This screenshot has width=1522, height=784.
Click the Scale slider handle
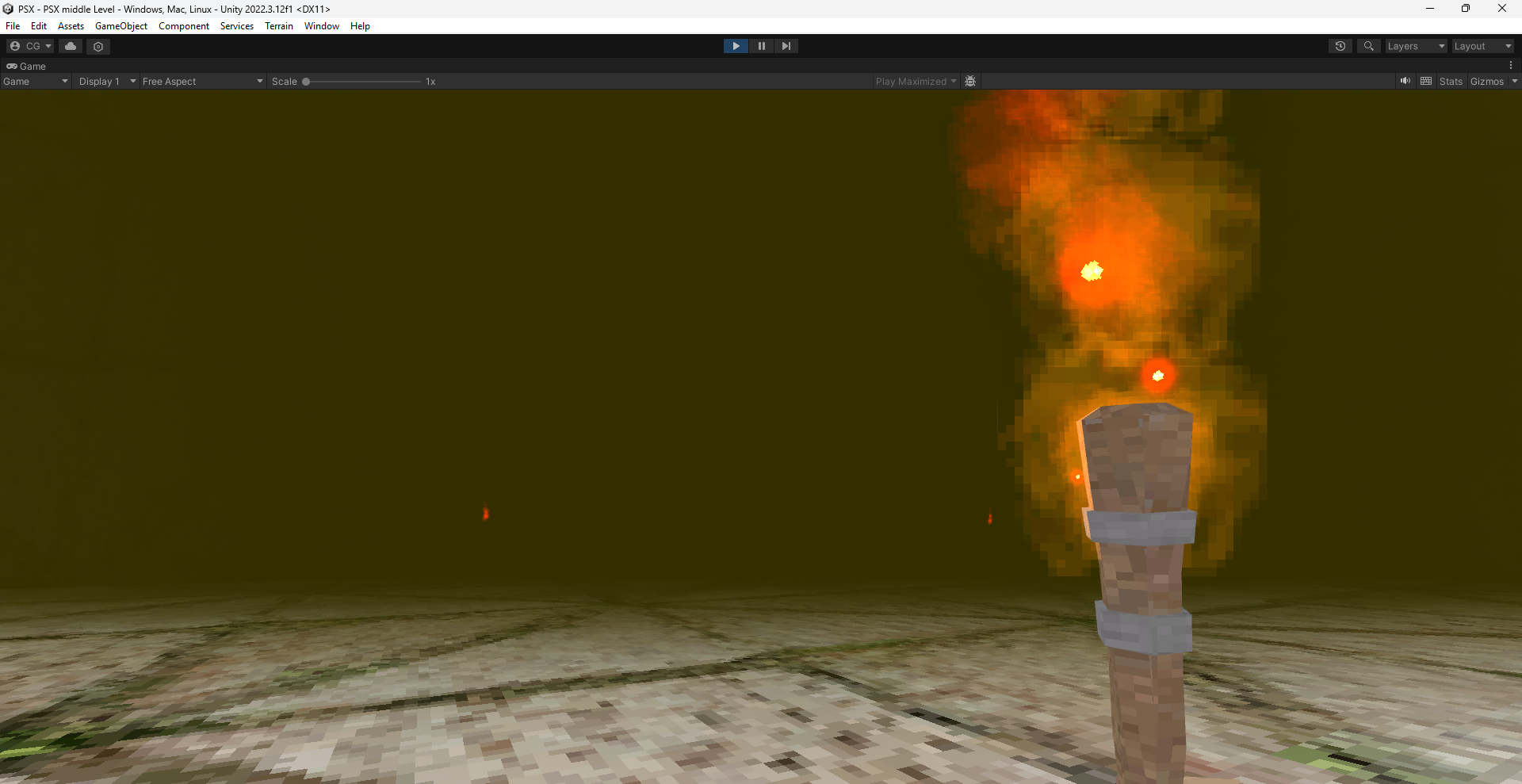tap(306, 81)
